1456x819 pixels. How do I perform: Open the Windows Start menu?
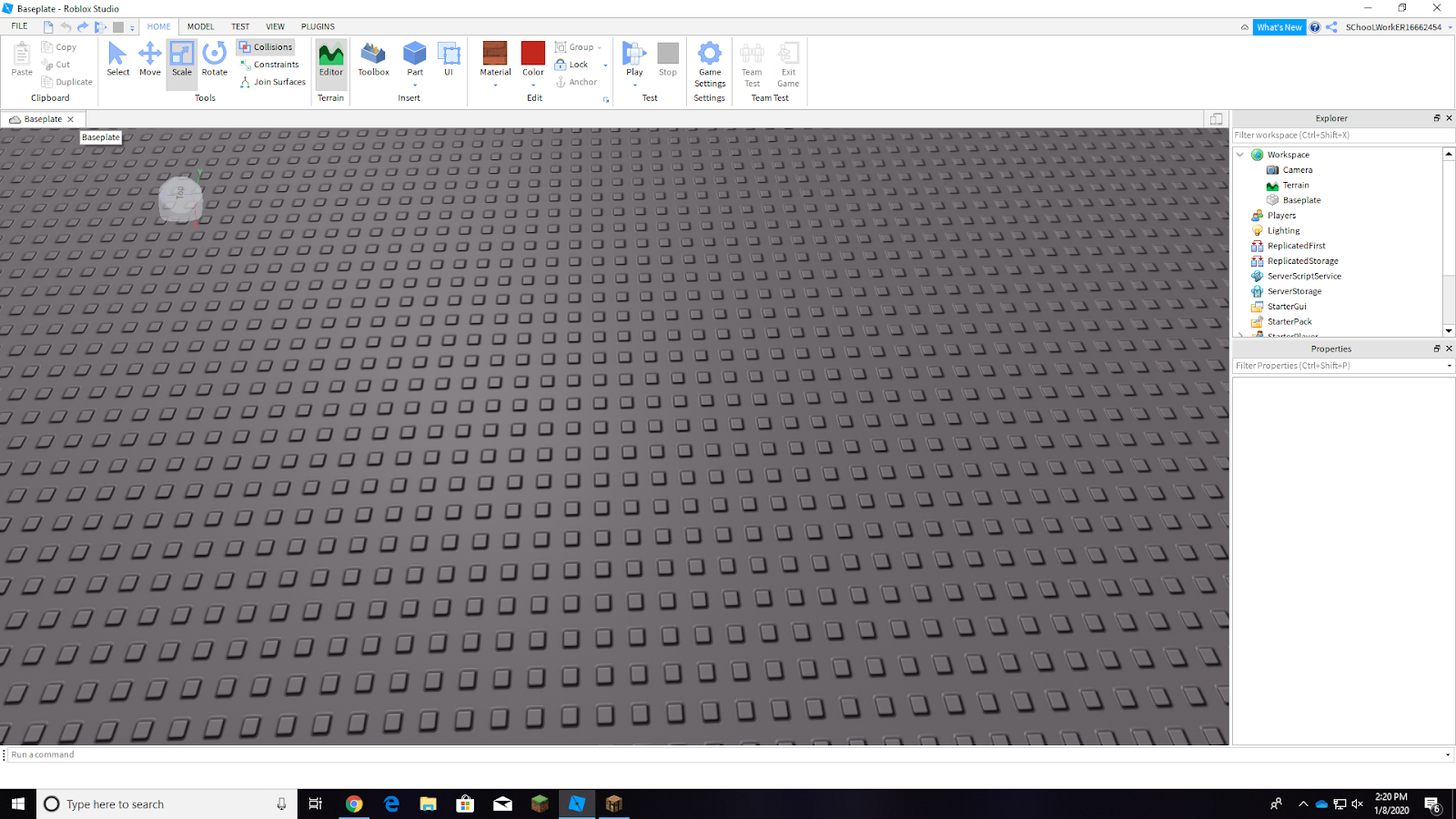(x=18, y=804)
